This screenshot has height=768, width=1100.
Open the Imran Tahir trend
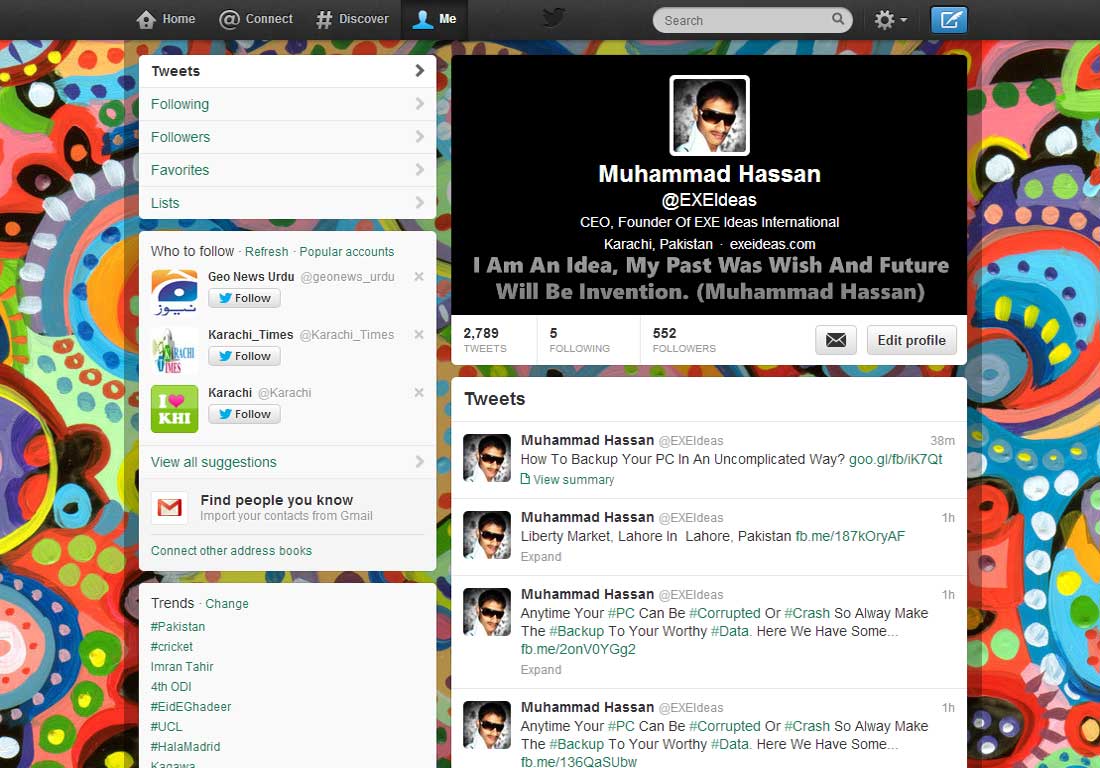point(182,667)
